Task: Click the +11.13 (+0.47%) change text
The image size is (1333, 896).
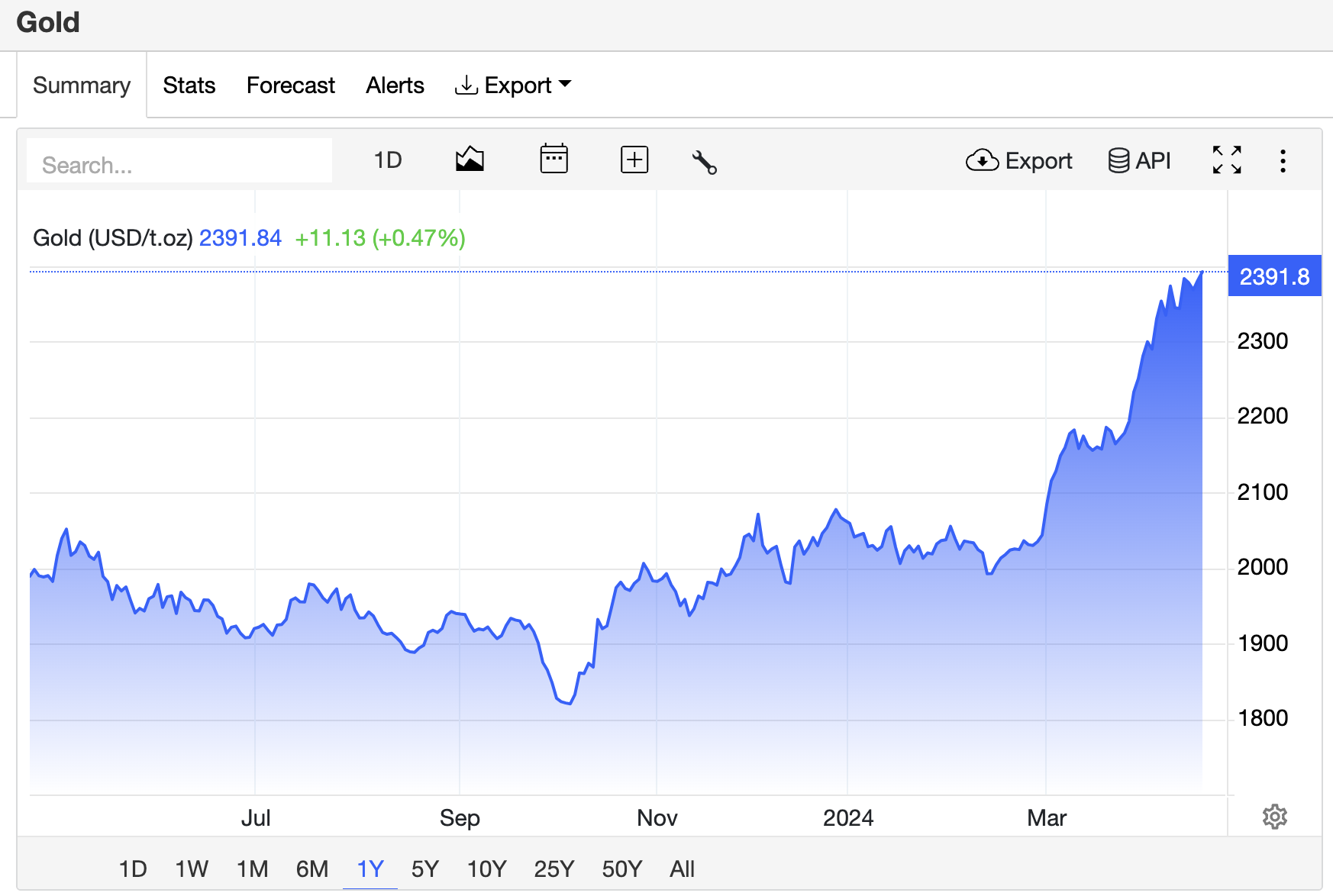Action: tap(380, 238)
